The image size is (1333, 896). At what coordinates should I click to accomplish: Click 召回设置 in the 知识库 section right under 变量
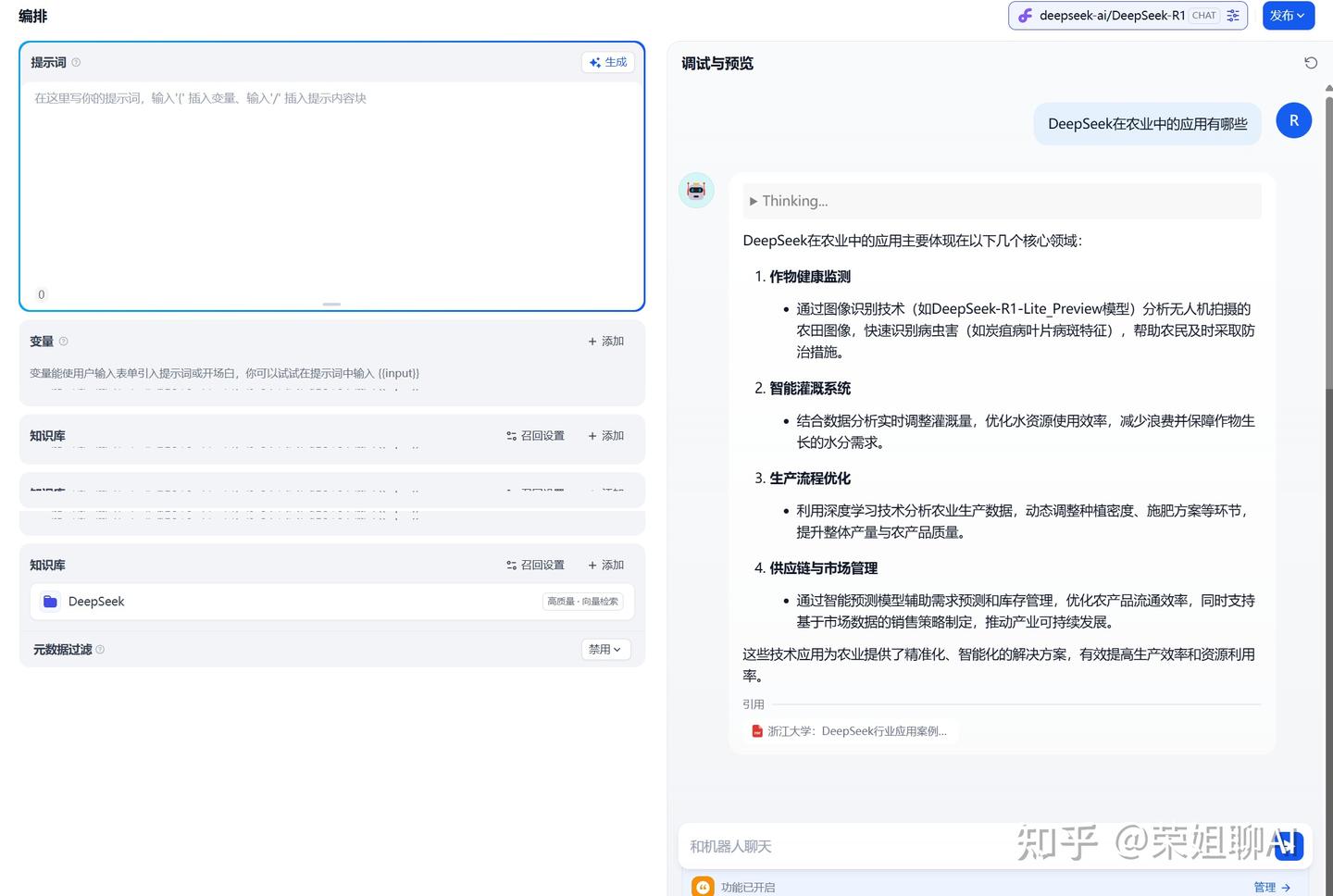(535, 435)
